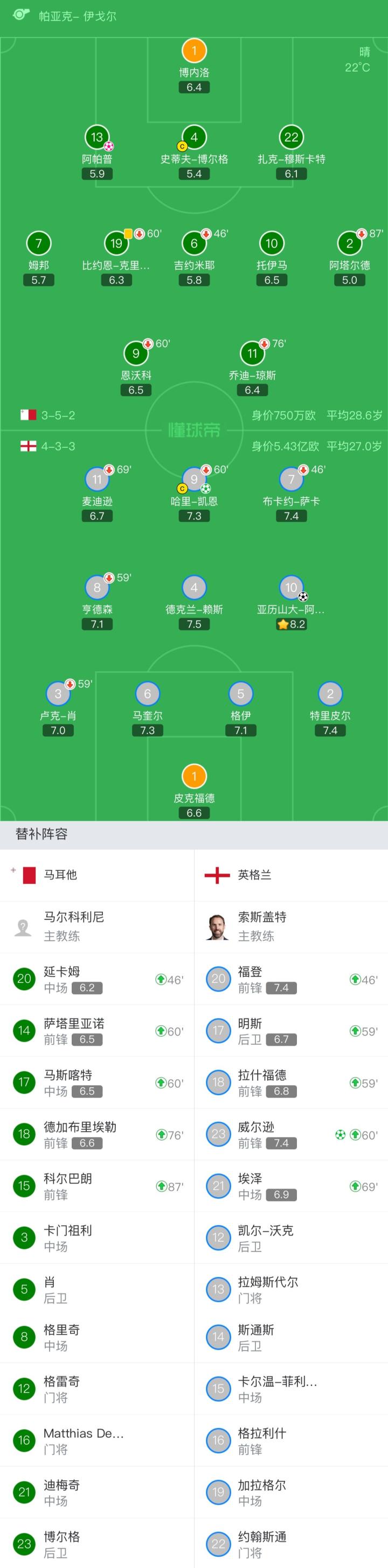Tap coach 马尔科利尼's placeholder avatar

(x=23, y=927)
